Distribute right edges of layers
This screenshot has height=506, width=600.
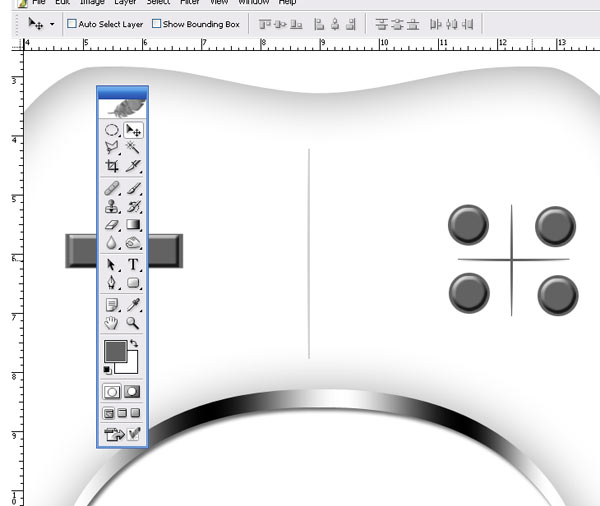coord(467,24)
